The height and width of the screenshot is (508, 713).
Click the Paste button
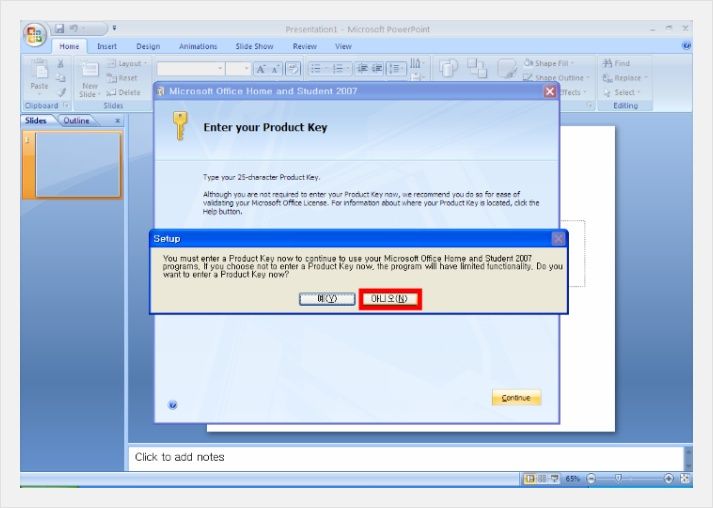[40, 76]
